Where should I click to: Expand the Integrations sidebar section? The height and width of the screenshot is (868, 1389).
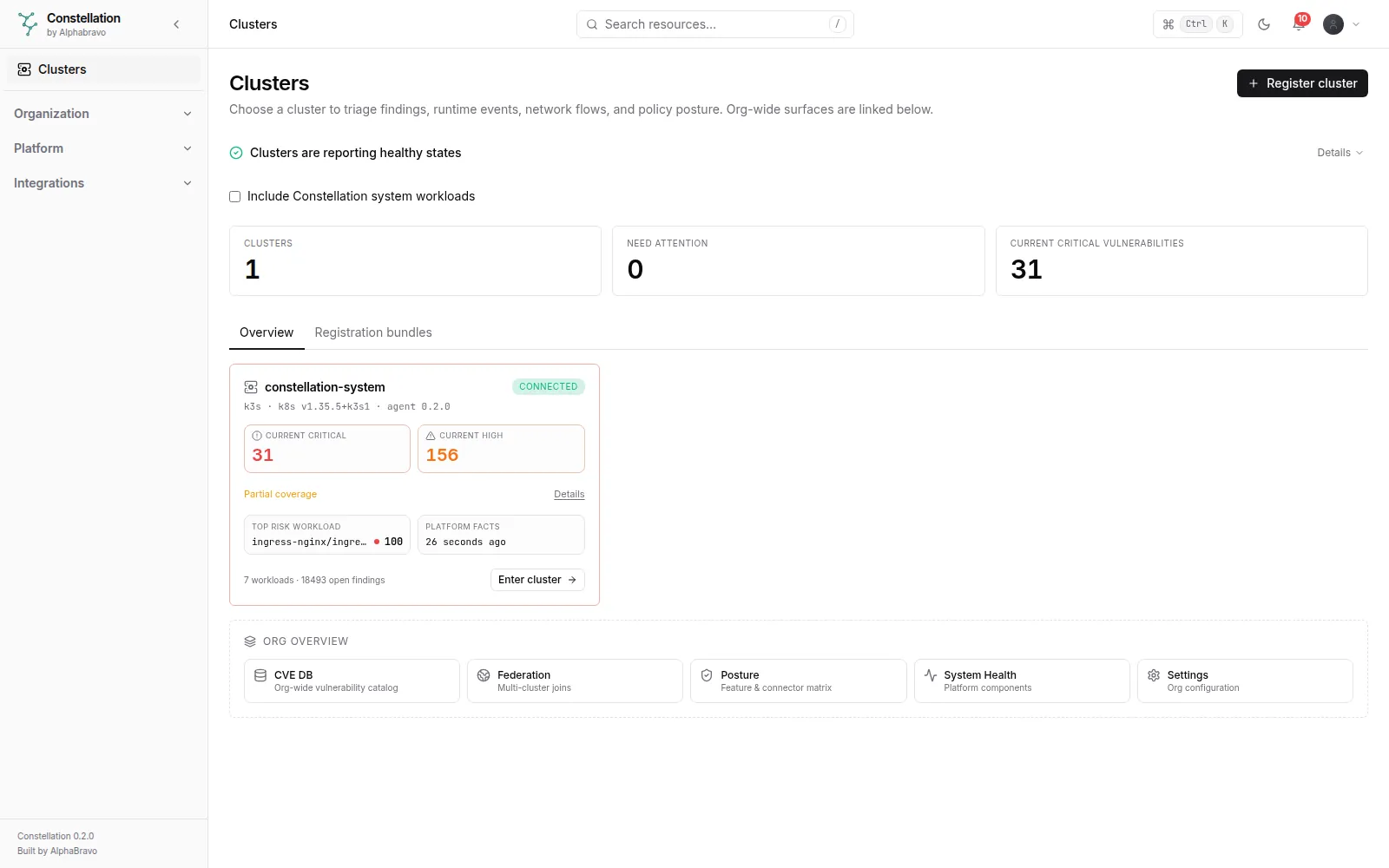tap(103, 183)
